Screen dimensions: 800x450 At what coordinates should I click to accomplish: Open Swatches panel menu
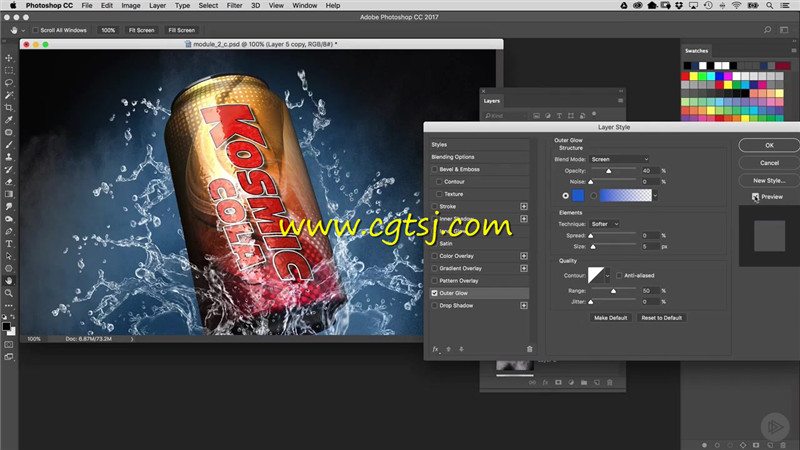pos(793,51)
